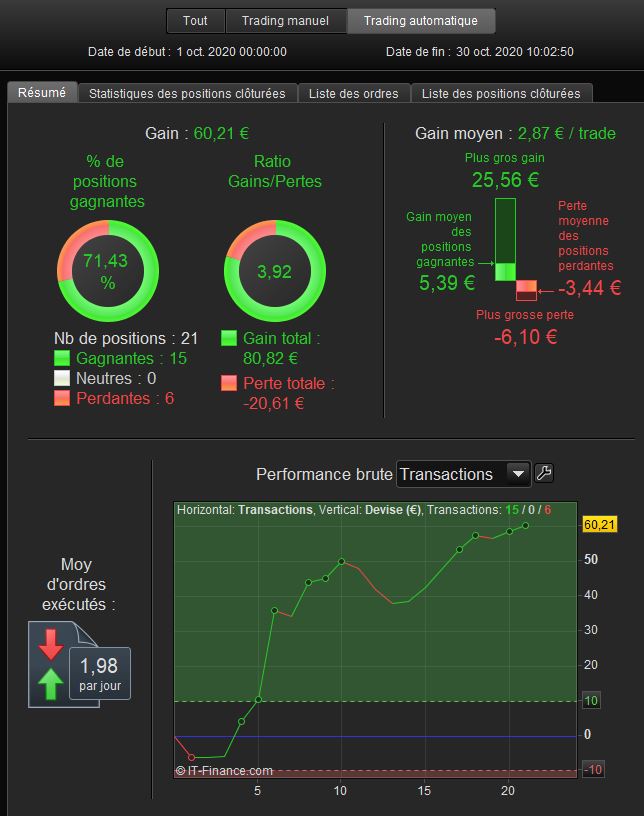Viewport: 644px width, 816px height.
Task: Click the -20,61 € total loss value
Action: coord(273,403)
